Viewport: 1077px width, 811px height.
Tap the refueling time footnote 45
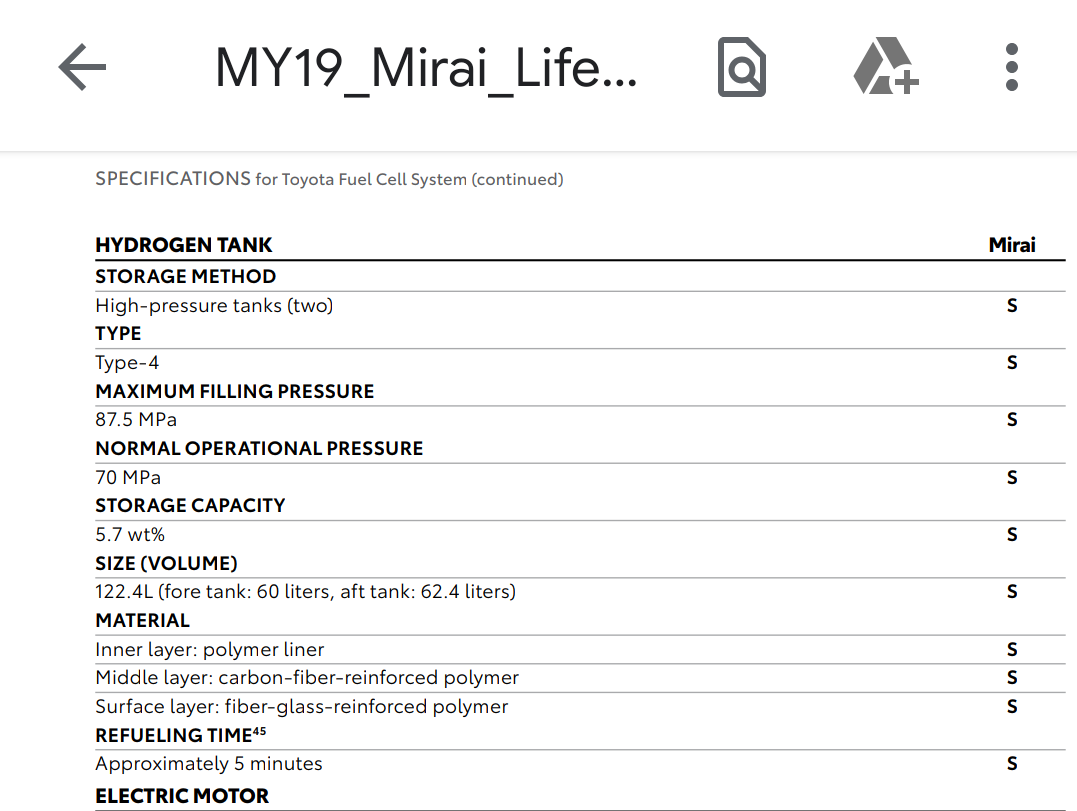pos(259,730)
